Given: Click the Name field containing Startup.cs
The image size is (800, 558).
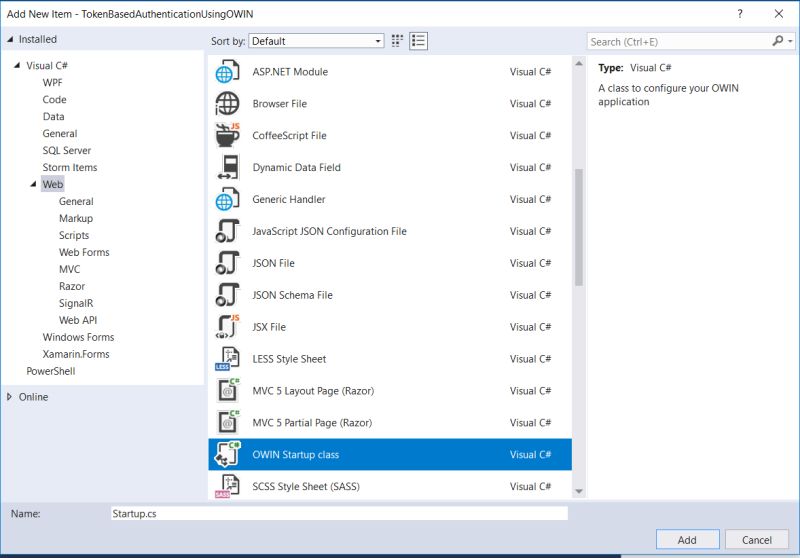Looking at the screenshot, I should pyautogui.click(x=339, y=514).
